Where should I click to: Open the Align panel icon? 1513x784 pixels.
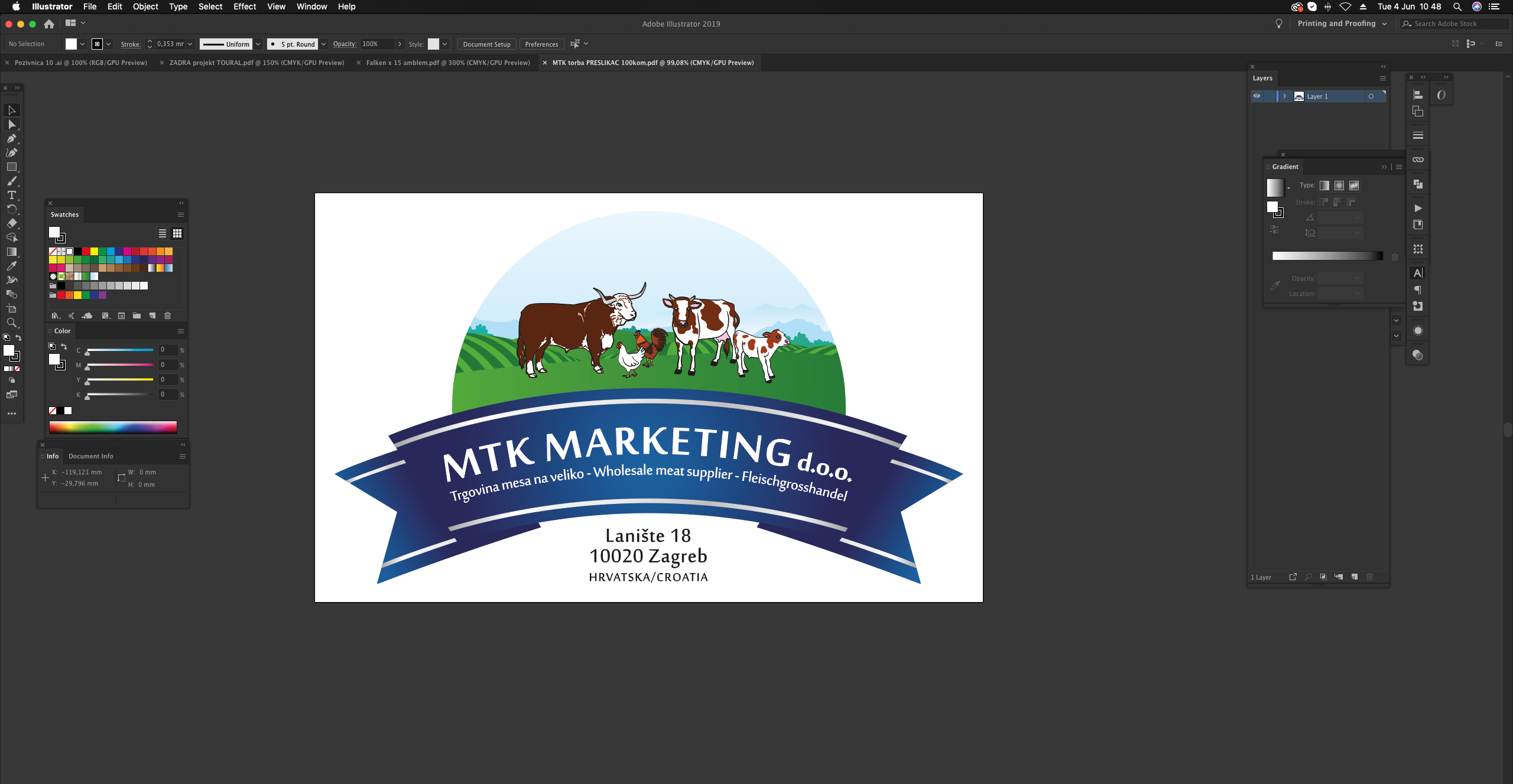pyautogui.click(x=1418, y=95)
